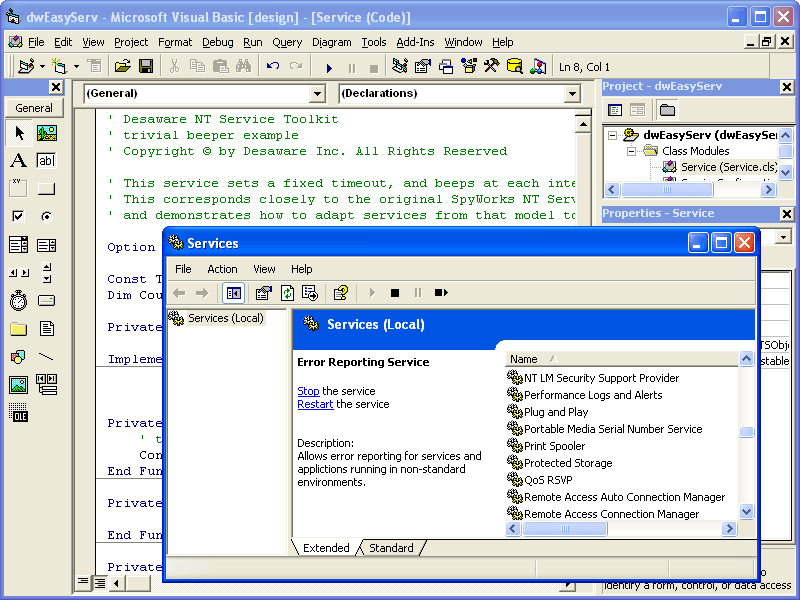Select the Print Spooler service row
Screen dimensions: 800x600
pos(554,446)
